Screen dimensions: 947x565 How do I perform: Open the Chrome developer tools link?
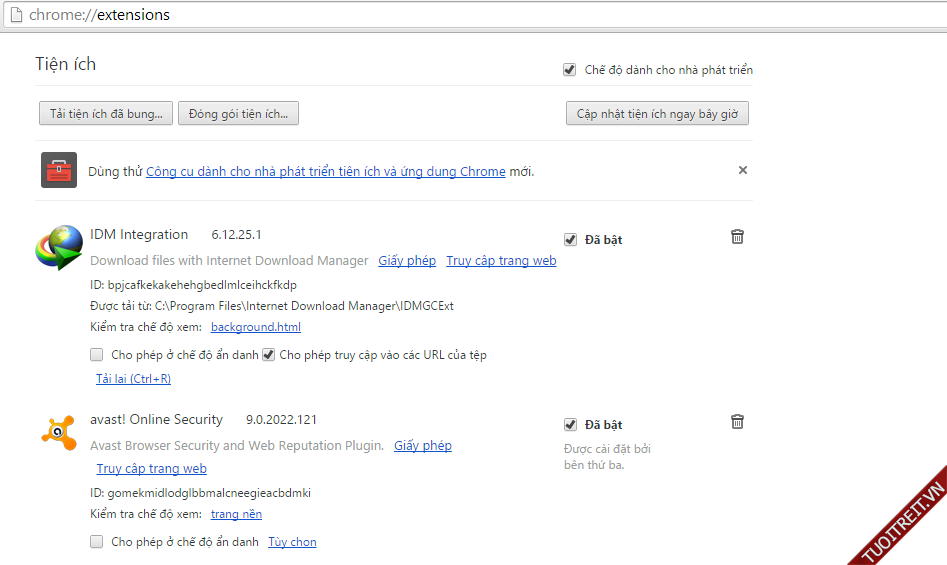pyautogui.click(x=325, y=172)
